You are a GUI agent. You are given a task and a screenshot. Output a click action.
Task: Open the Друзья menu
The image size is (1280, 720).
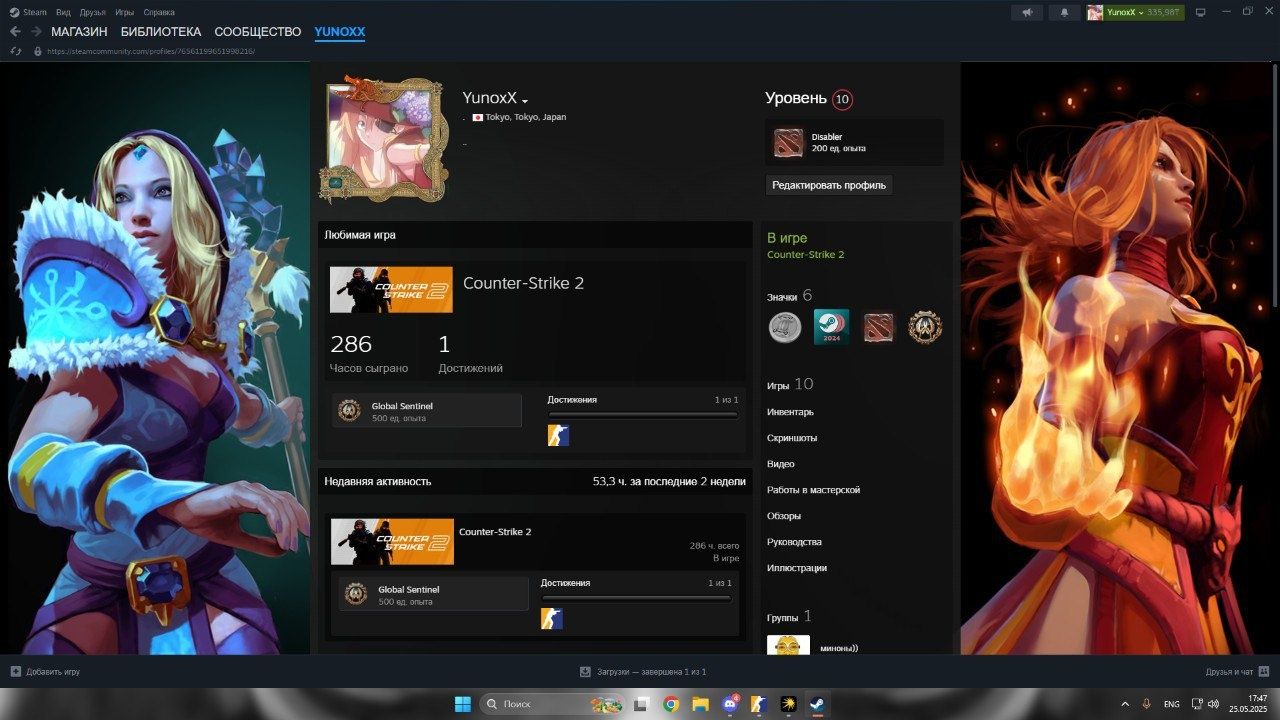pyautogui.click(x=93, y=12)
